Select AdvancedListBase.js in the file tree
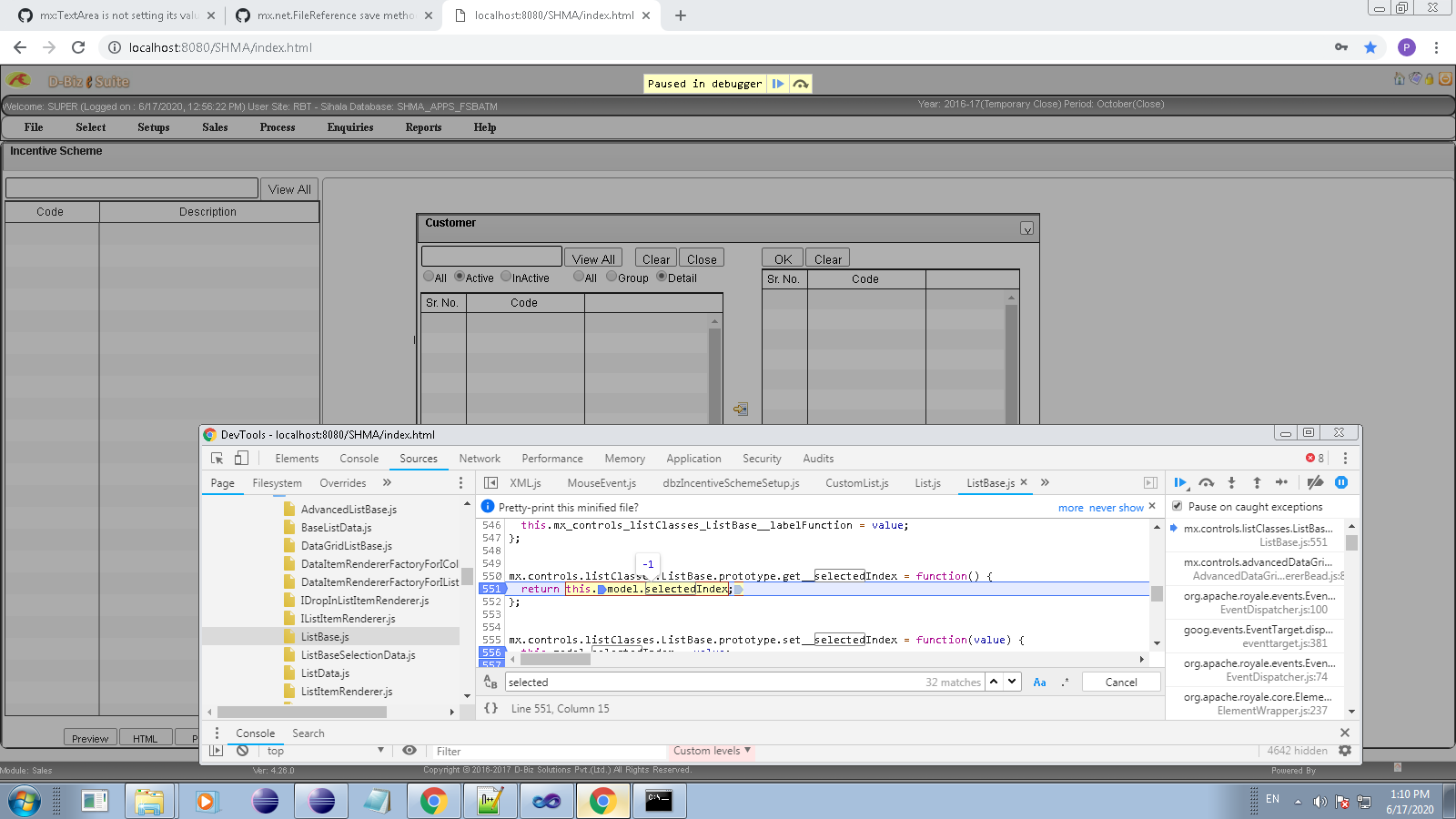The image size is (1456, 819). point(349,510)
